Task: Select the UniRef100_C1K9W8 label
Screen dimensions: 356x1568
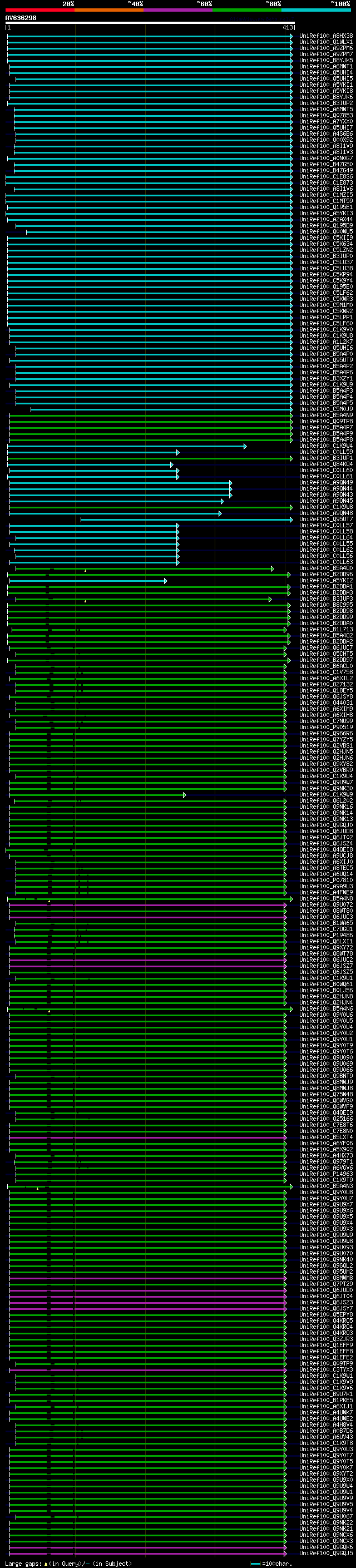Action: (x=325, y=506)
